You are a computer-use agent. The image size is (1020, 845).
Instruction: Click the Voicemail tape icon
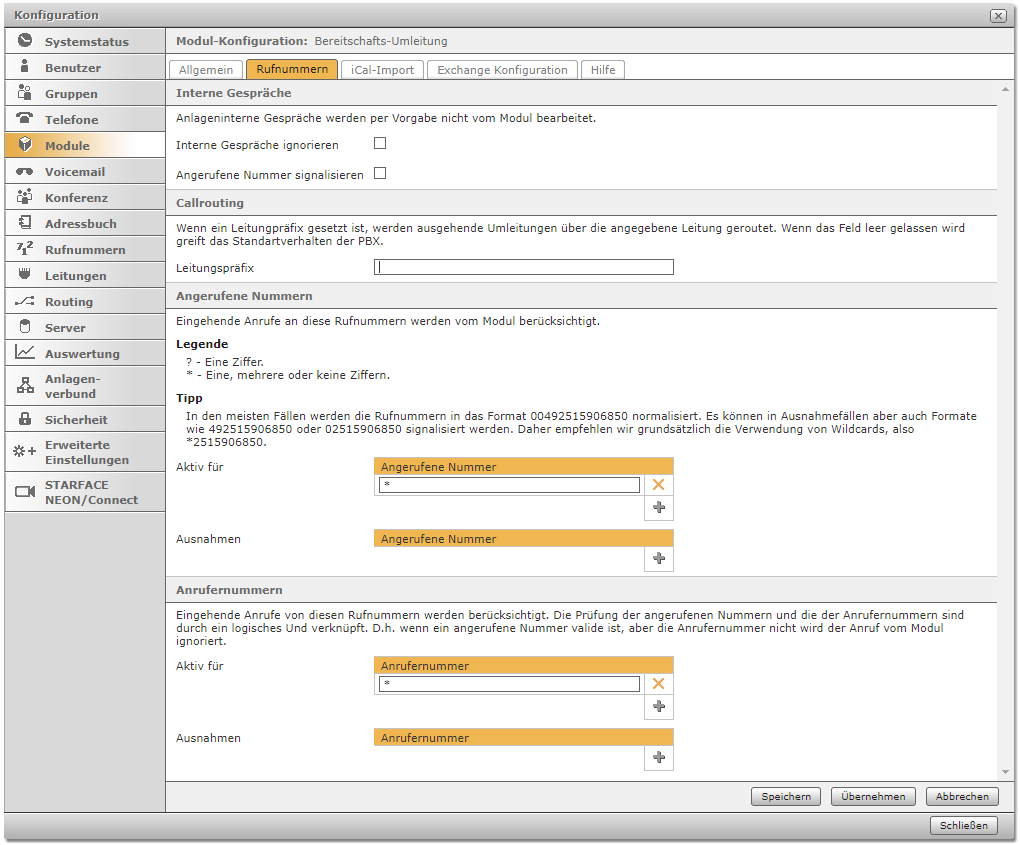pyautogui.click(x=25, y=172)
